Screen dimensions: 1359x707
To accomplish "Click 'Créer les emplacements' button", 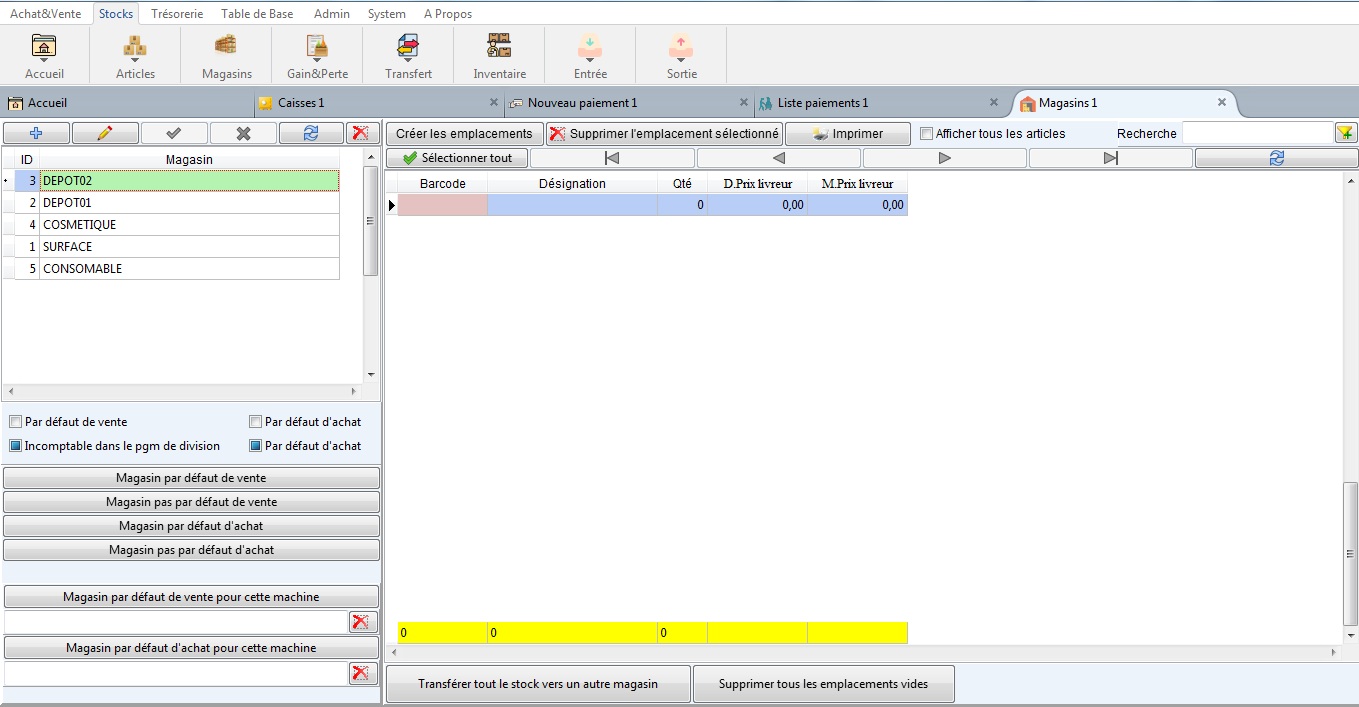I will (464, 134).
